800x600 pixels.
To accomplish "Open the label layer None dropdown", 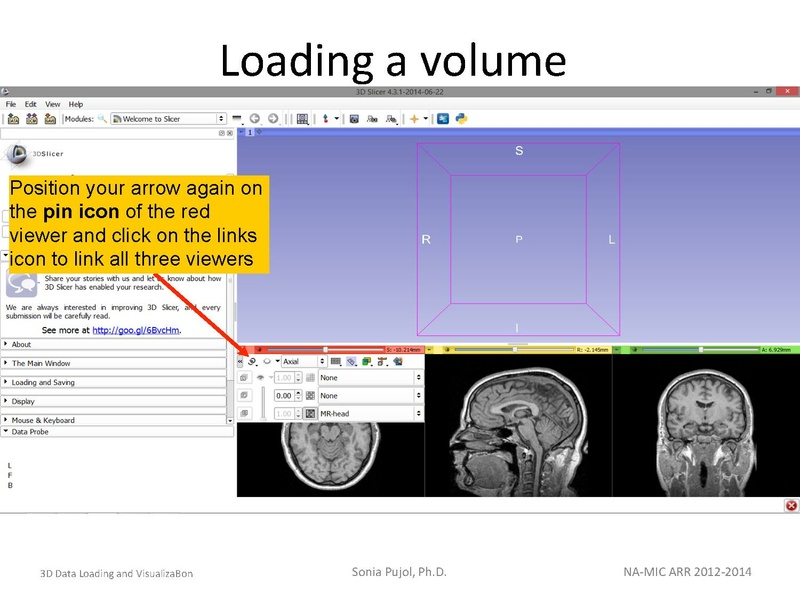I will 370,378.
